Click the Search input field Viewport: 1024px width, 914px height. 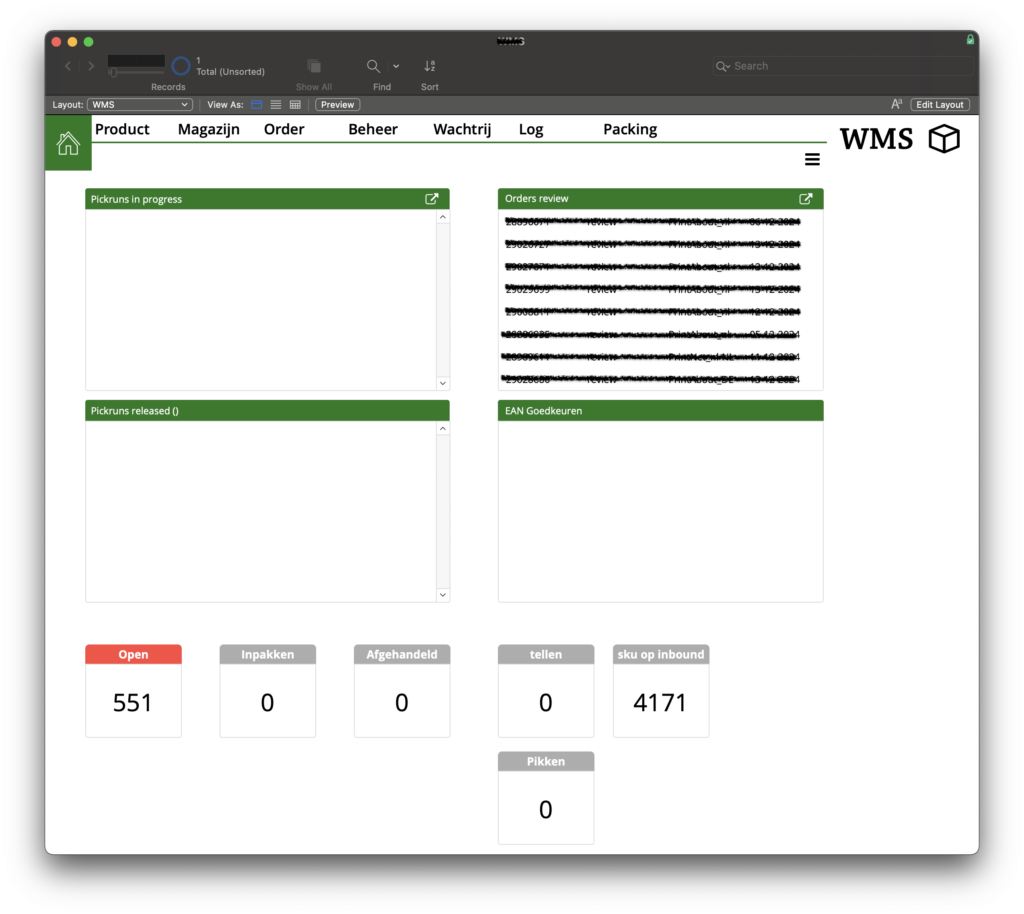point(848,66)
